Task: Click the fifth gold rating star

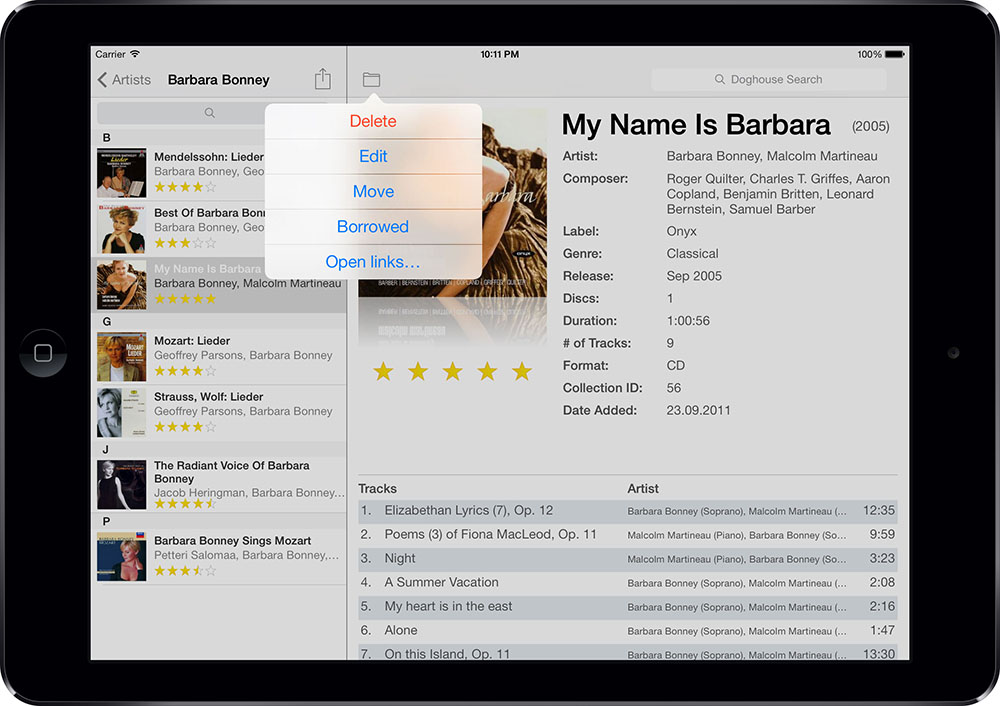Action: pyautogui.click(x=522, y=372)
